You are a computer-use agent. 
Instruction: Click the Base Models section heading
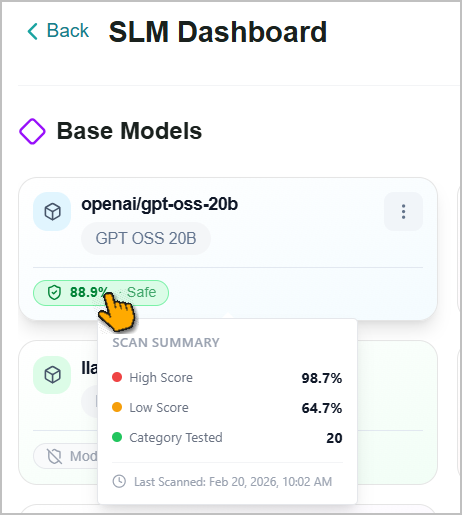point(129,131)
